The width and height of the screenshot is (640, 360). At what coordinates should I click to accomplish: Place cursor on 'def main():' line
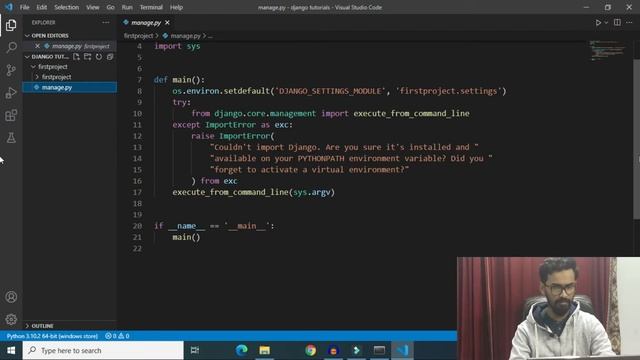179,80
